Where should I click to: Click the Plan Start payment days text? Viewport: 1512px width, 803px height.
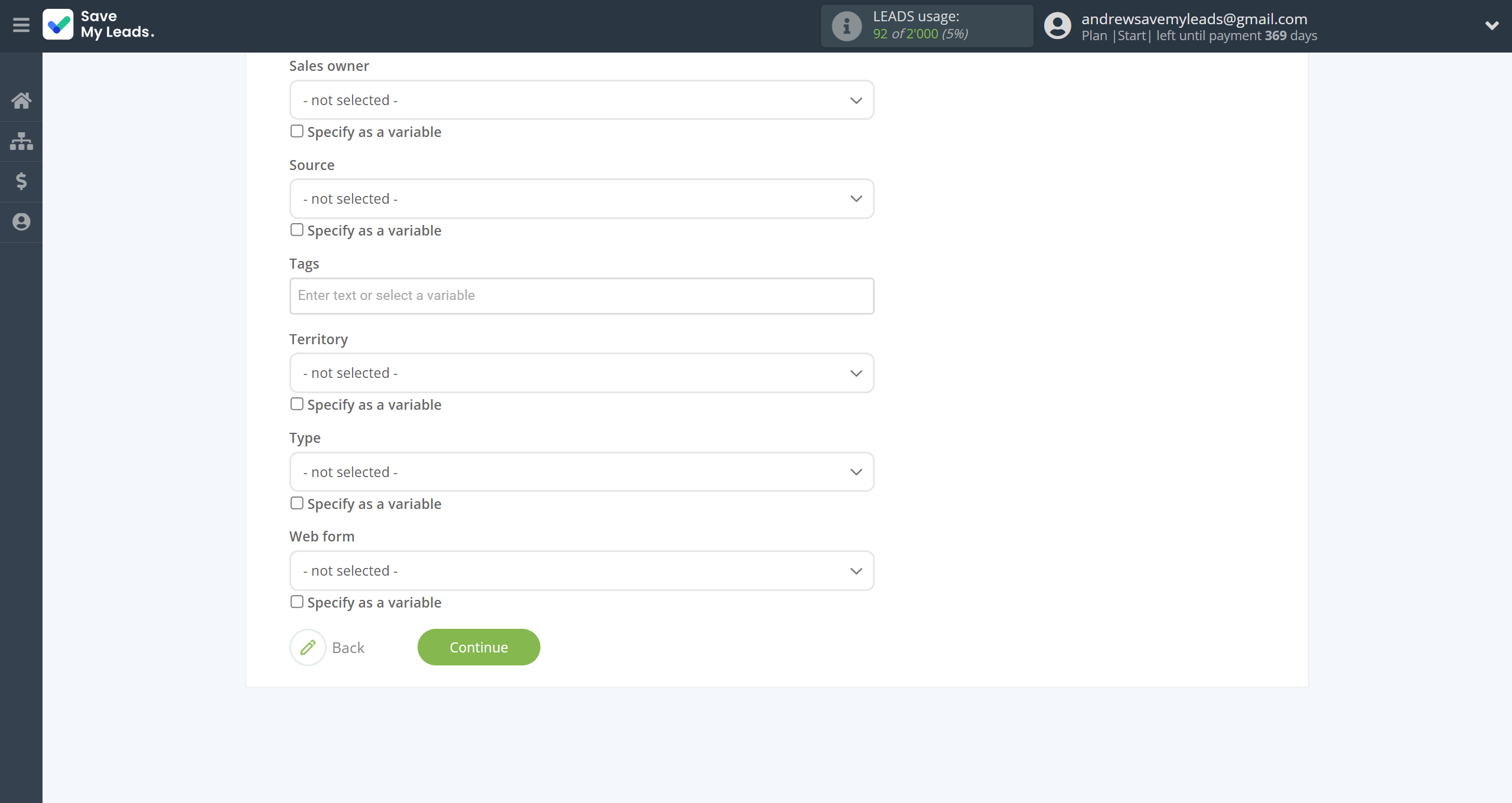tap(1199, 35)
